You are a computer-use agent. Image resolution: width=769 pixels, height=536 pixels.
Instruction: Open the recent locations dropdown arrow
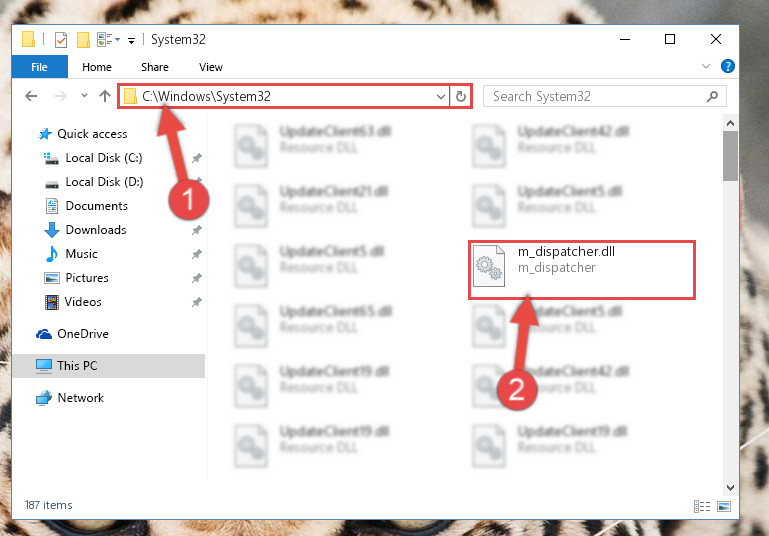click(84, 96)
